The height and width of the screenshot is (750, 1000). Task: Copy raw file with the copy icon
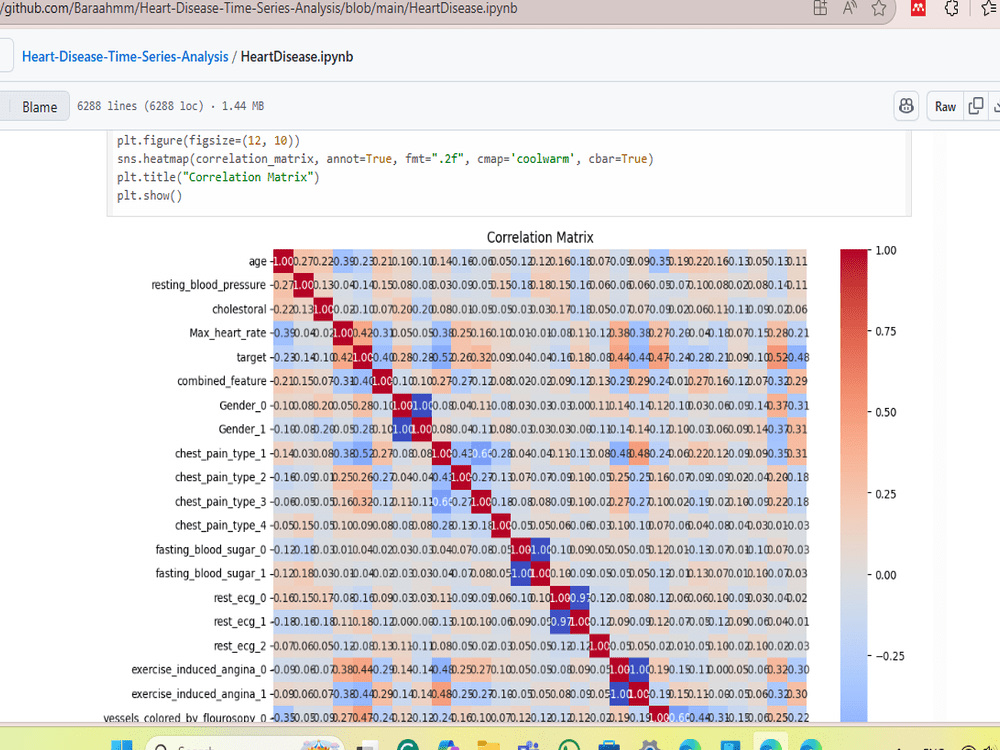pos(976,106)
